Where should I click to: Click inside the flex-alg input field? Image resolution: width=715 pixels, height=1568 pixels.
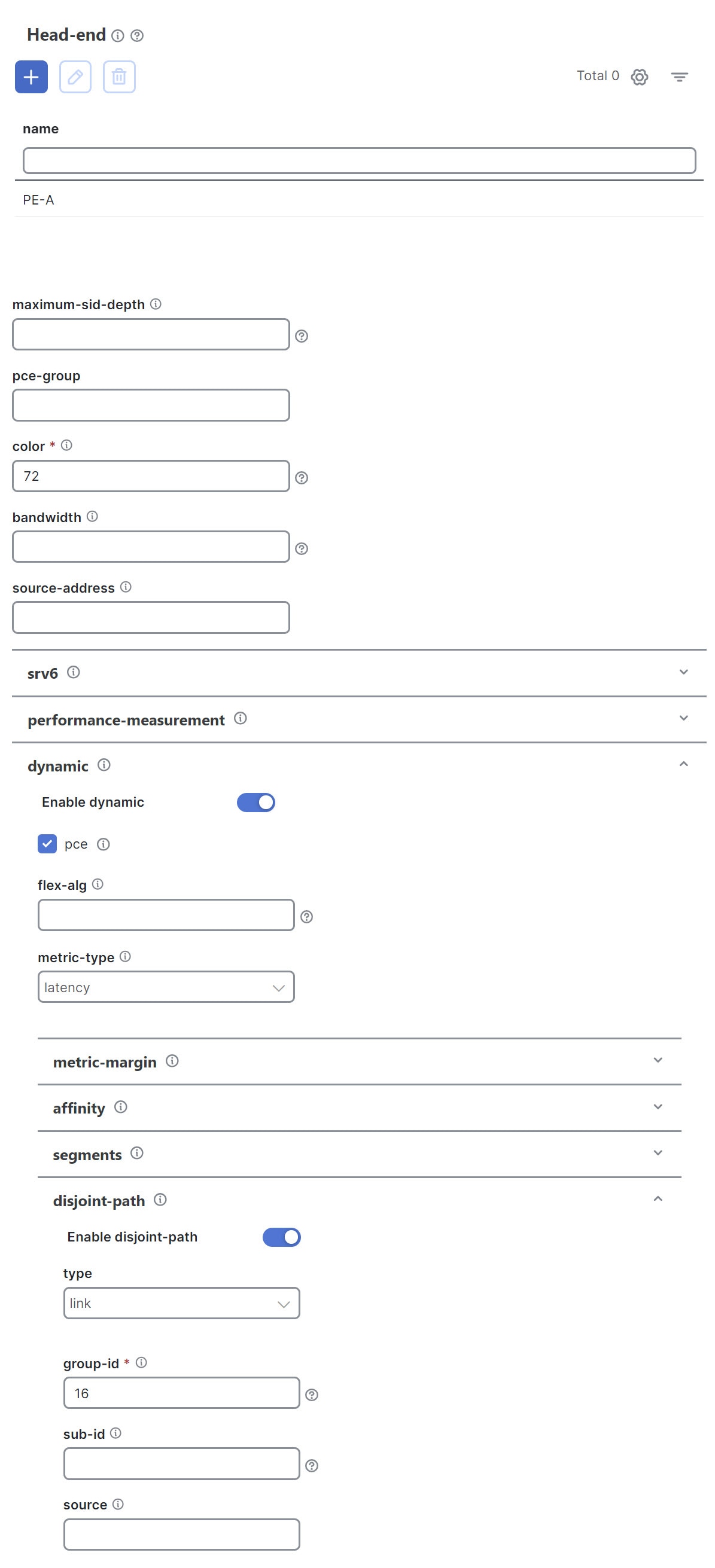[x=165, y=914]
